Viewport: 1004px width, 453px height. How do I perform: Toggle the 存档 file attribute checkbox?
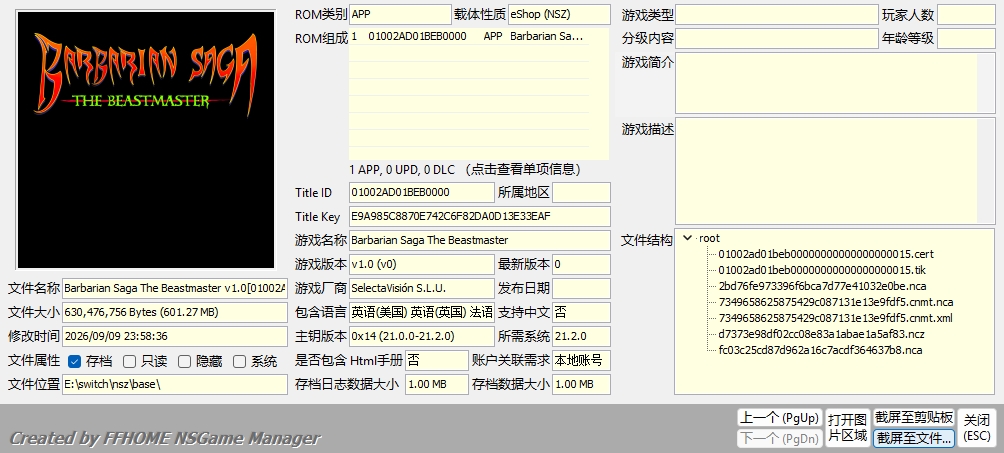(x=74, y=361)
